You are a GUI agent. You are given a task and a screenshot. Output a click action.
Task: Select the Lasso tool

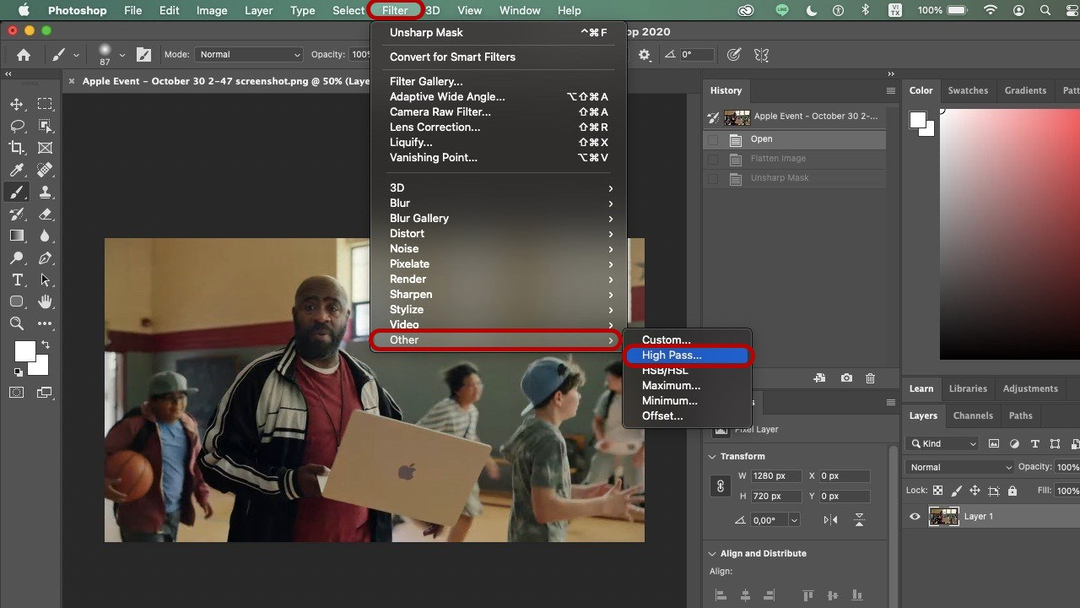point(17,126)
